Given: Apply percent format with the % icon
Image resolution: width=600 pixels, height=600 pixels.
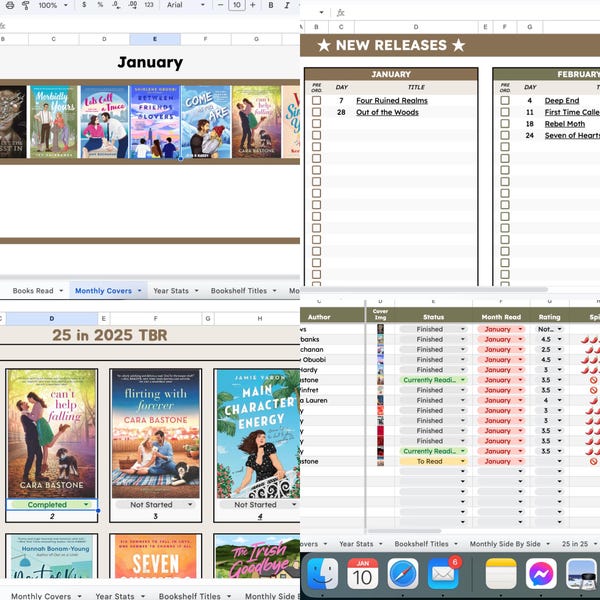Looking at the screenshot, I should tap(100, 5).
